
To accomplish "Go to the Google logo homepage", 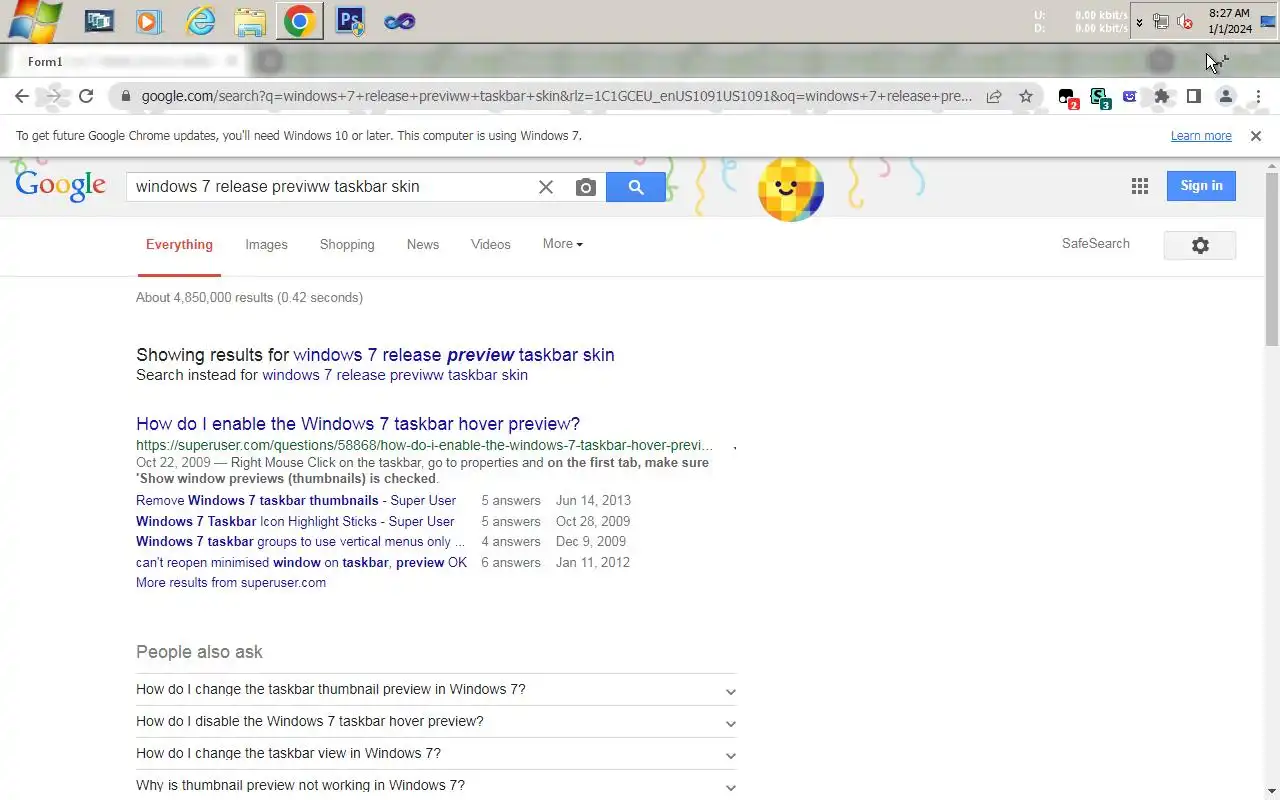I will tap(60, 185).
